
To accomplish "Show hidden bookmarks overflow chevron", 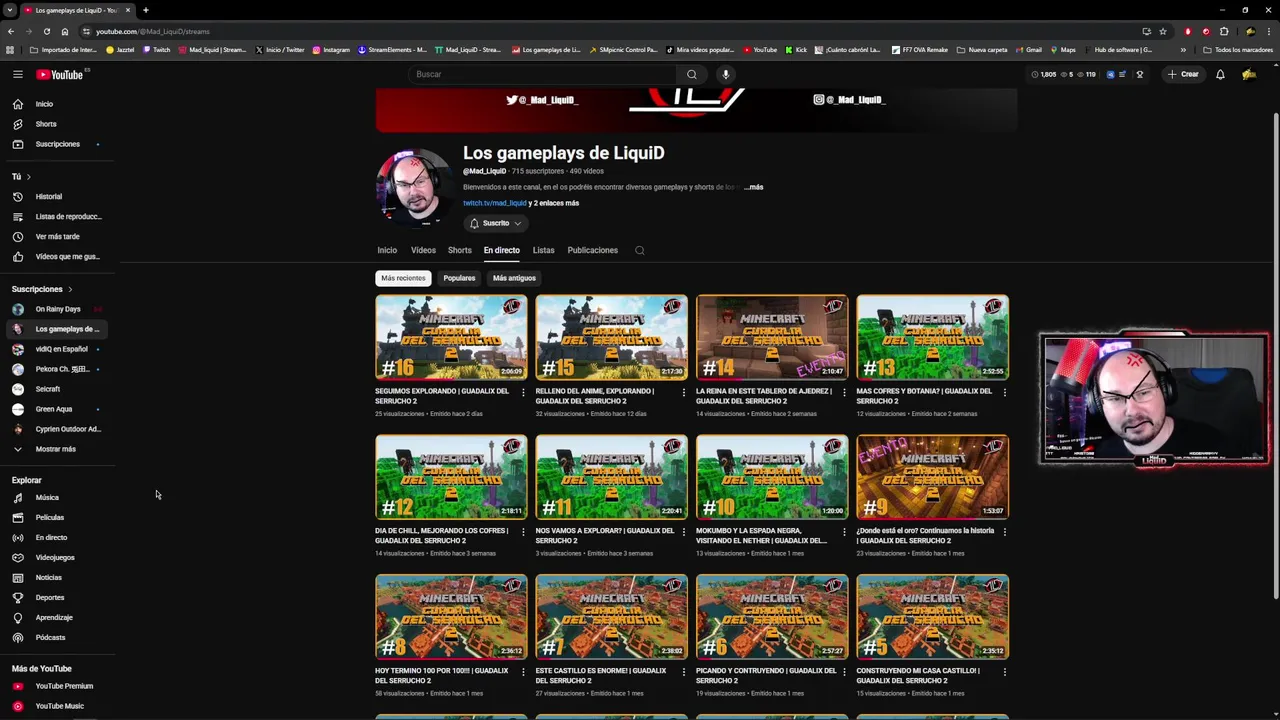I will click(x=1183, y=50).
